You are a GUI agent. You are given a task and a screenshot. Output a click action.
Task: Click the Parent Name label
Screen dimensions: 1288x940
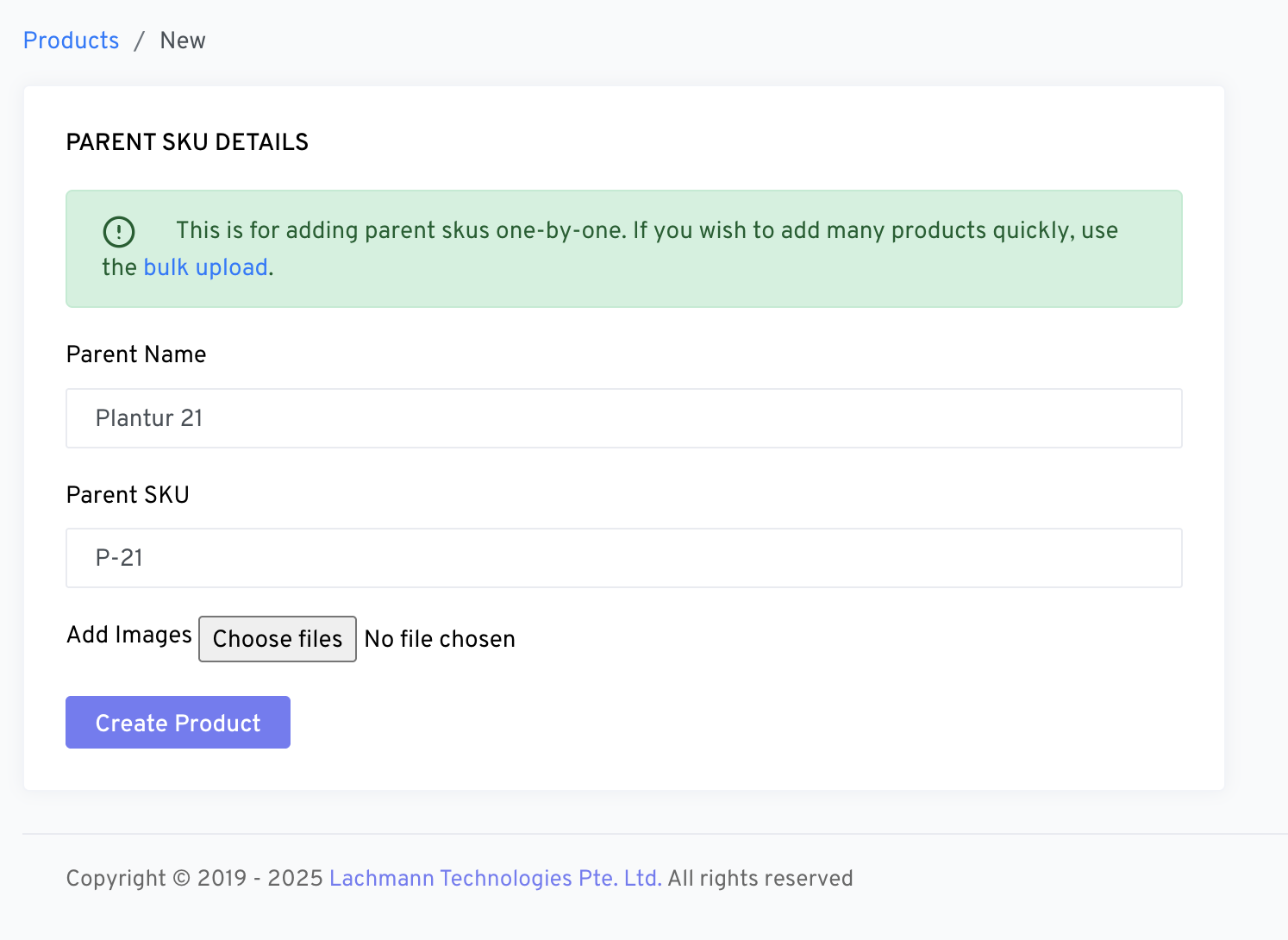(x=136, y=354)
